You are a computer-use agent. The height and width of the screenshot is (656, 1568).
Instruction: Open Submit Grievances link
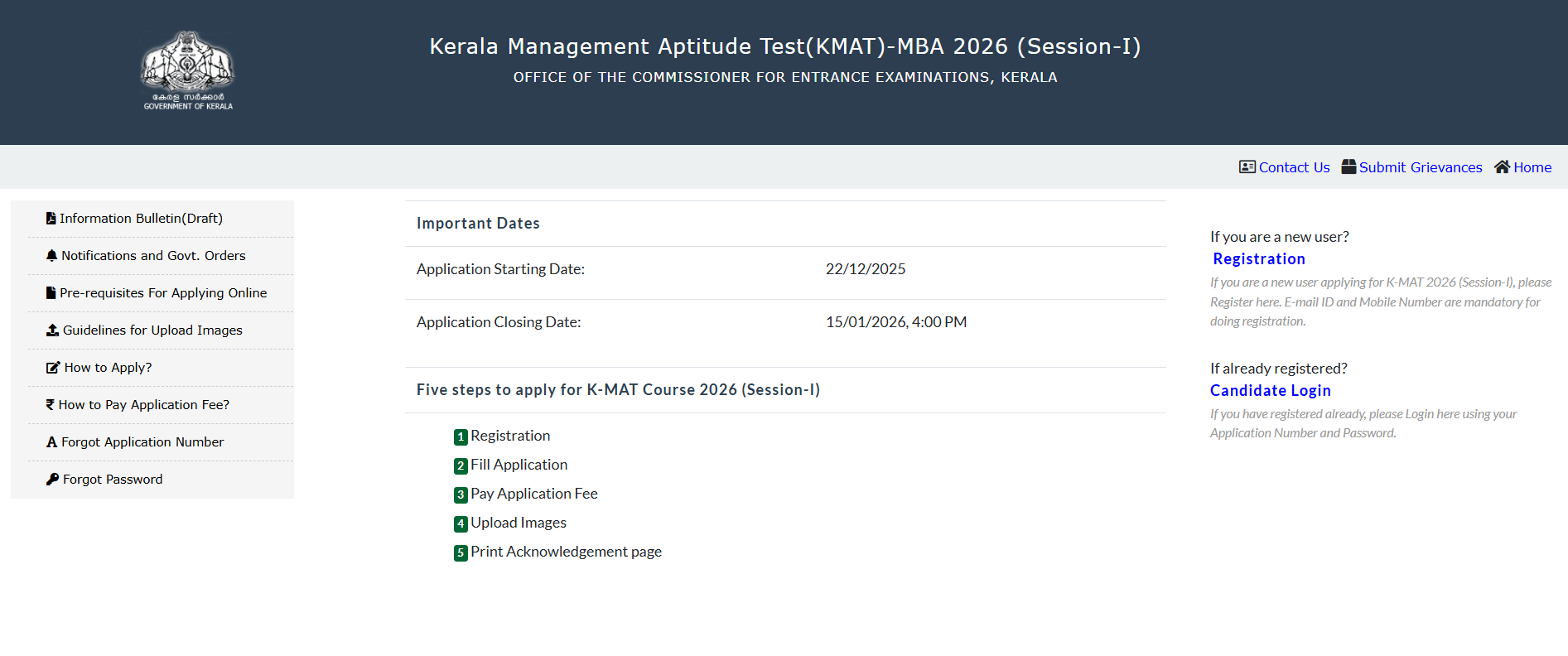tap(1420, 167)
